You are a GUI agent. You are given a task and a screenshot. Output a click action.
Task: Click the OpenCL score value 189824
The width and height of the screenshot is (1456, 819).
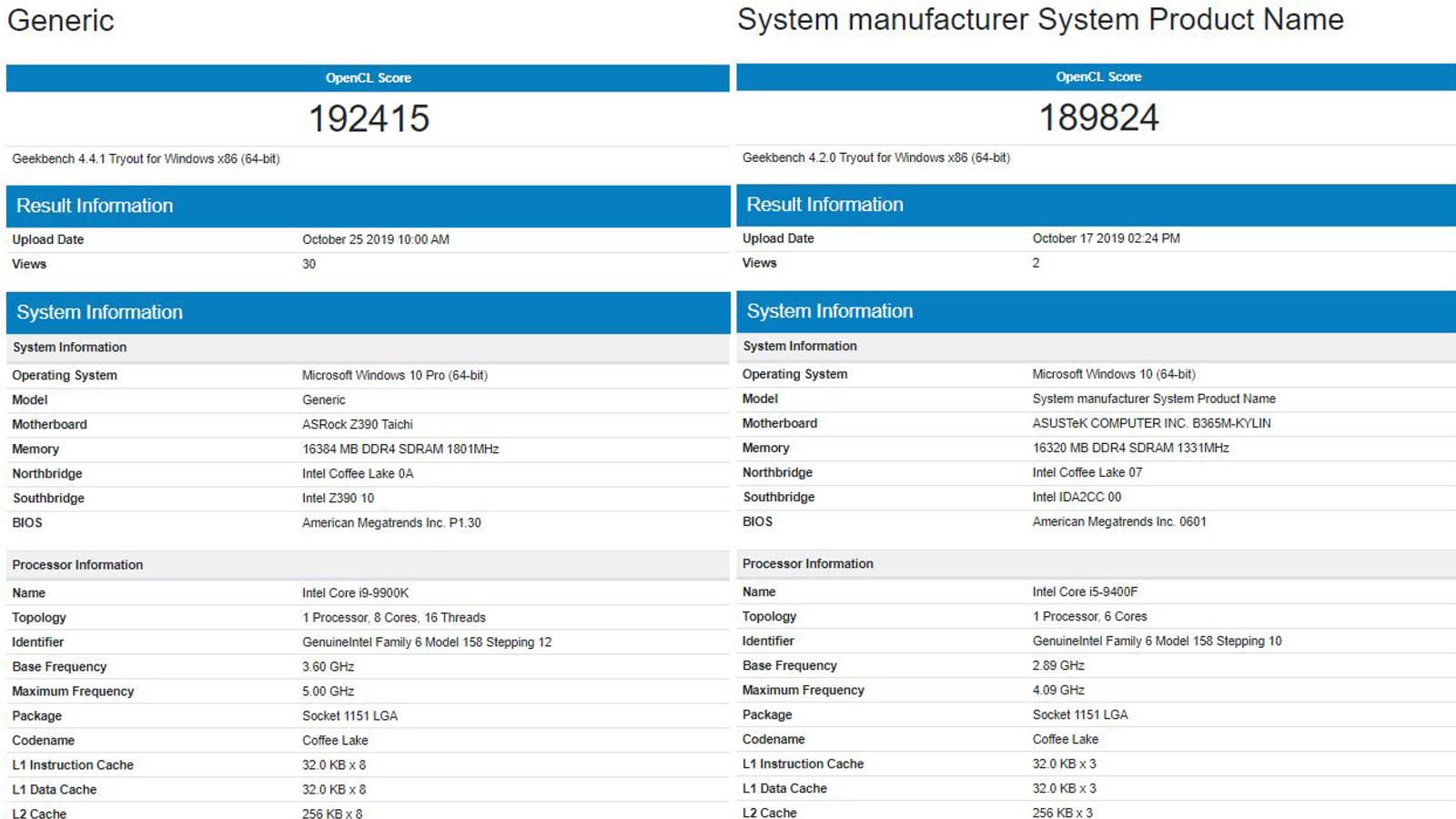click(1098, 117)
